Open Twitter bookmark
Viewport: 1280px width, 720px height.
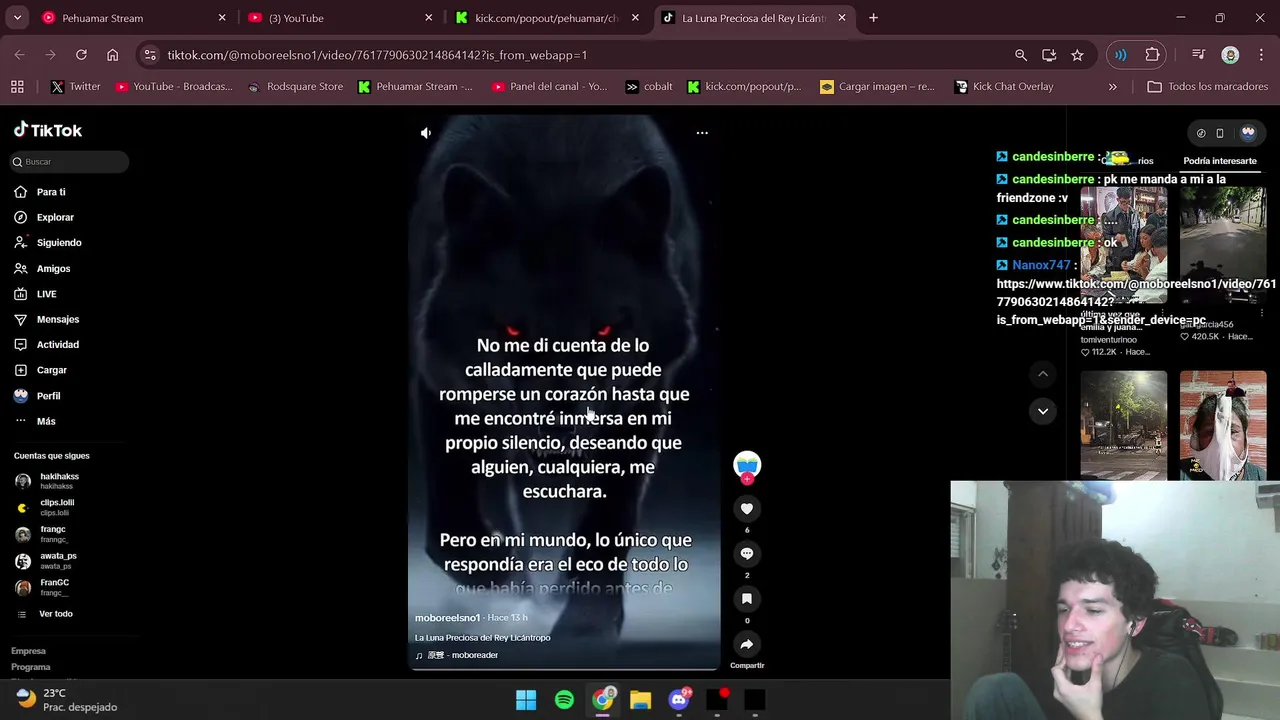point(75,87)
